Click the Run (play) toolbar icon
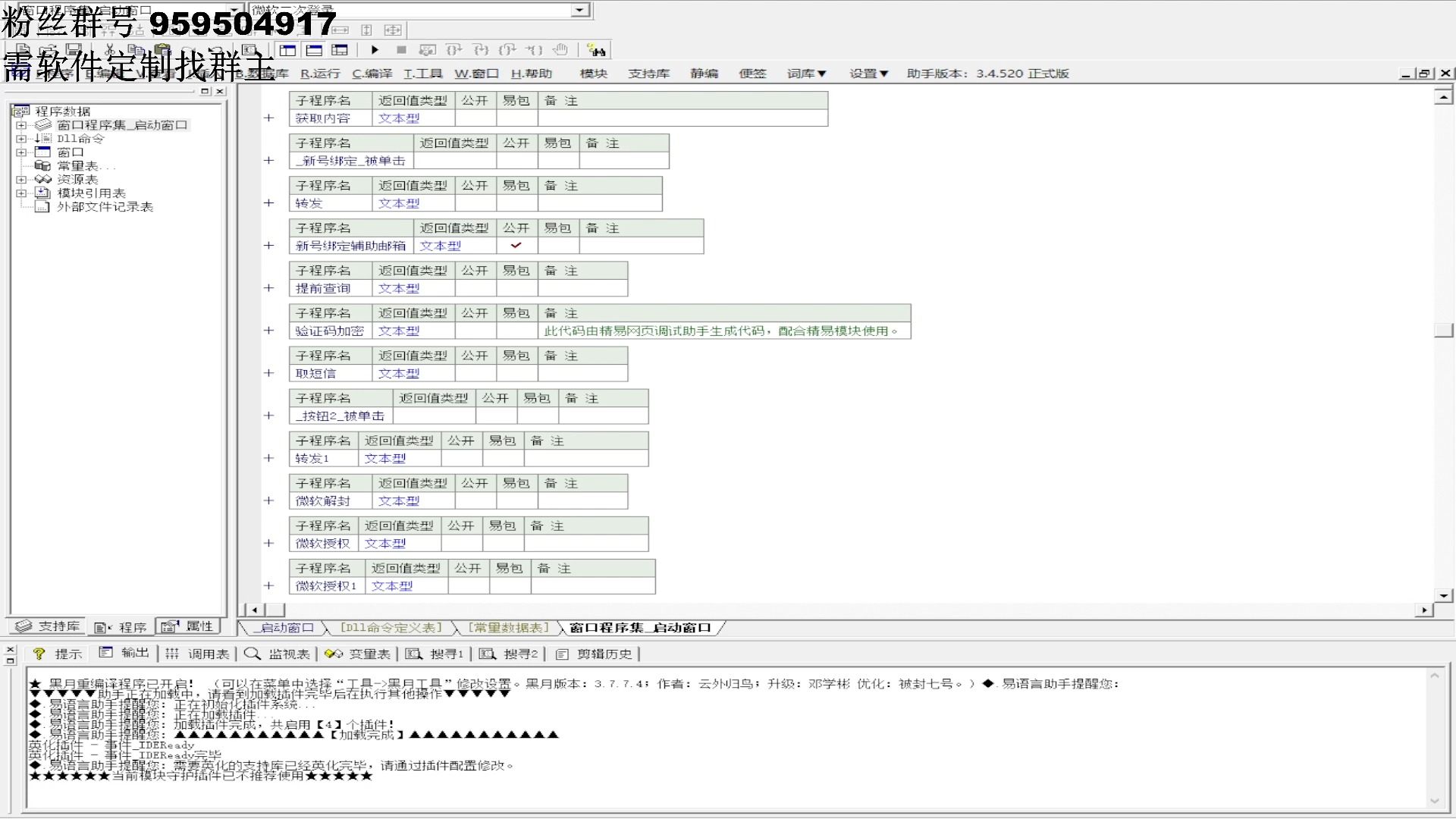 pos(375,50)
